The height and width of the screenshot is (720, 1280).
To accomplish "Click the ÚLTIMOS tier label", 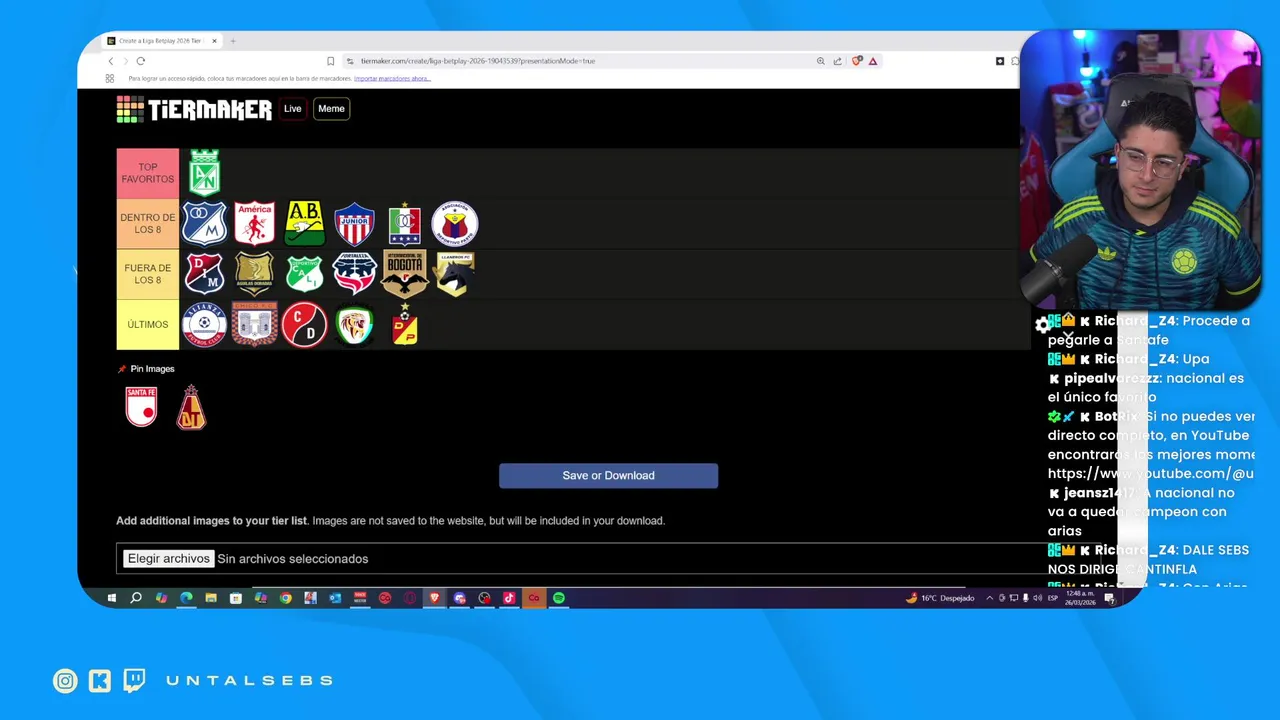I will (148, 325).
